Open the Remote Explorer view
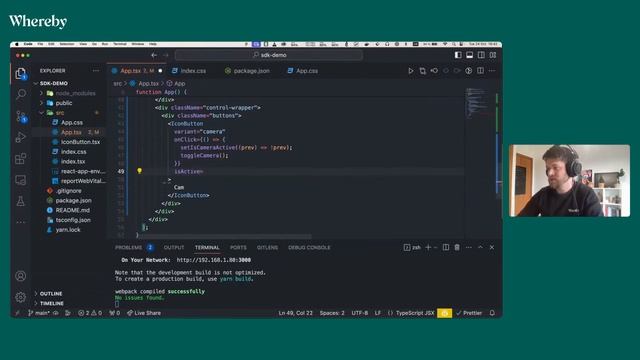The image size is (640, 360). tap(20, 180)
